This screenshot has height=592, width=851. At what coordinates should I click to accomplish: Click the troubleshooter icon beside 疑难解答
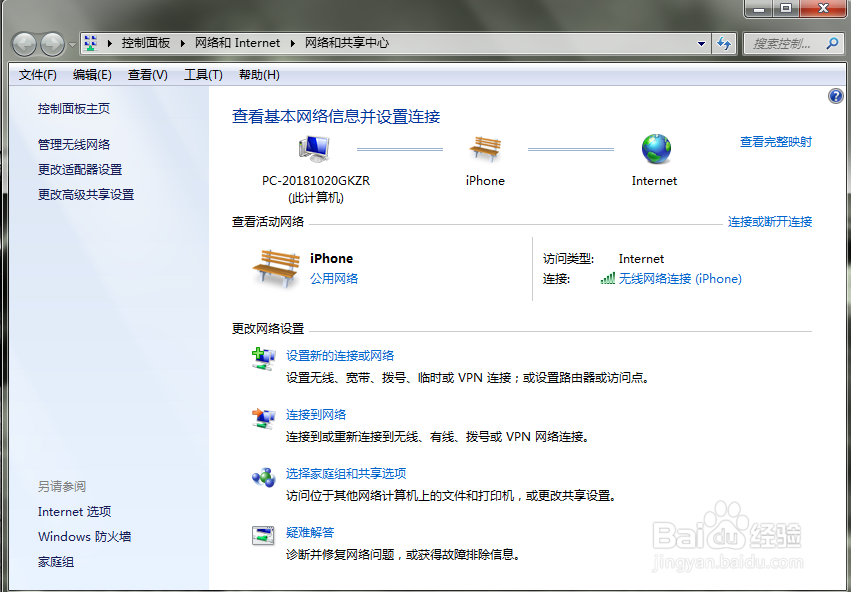(x=263, y=536)
